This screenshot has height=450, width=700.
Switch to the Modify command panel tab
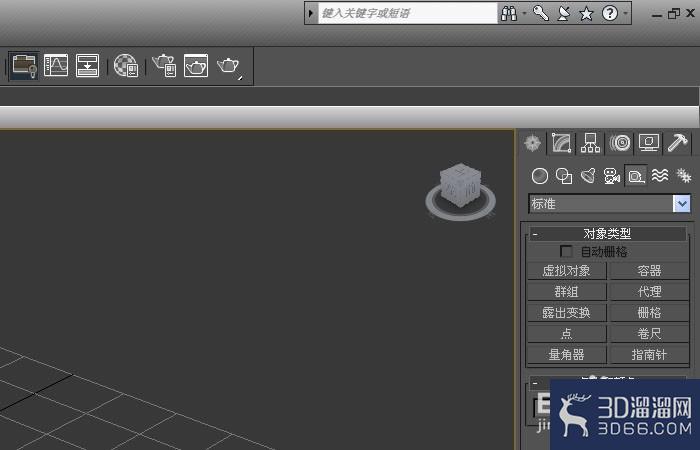click(x=562, y=143)
